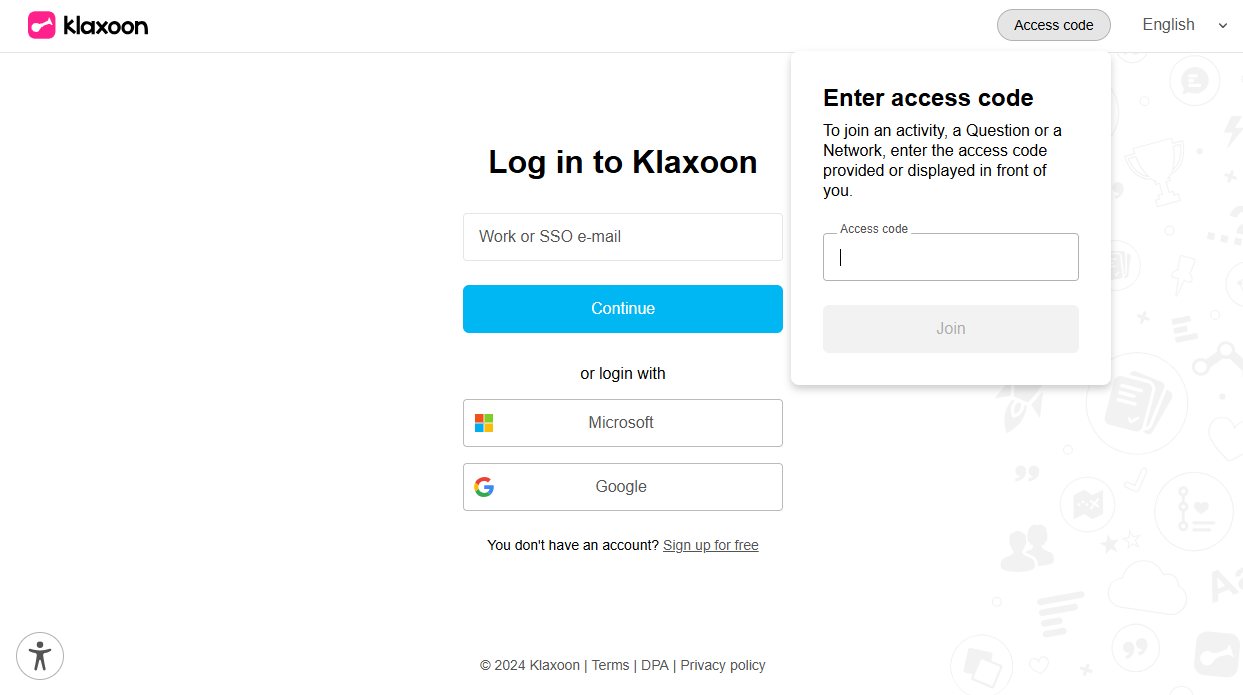1243x695 pixels.
Task: Log in with Google button
Action: pos(622,487)
